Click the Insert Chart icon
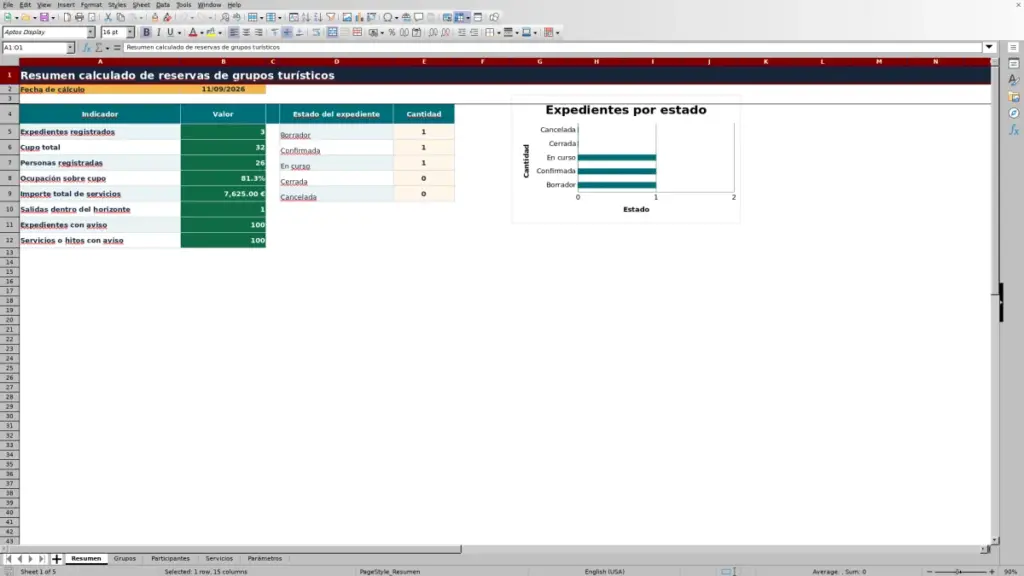 359,17
